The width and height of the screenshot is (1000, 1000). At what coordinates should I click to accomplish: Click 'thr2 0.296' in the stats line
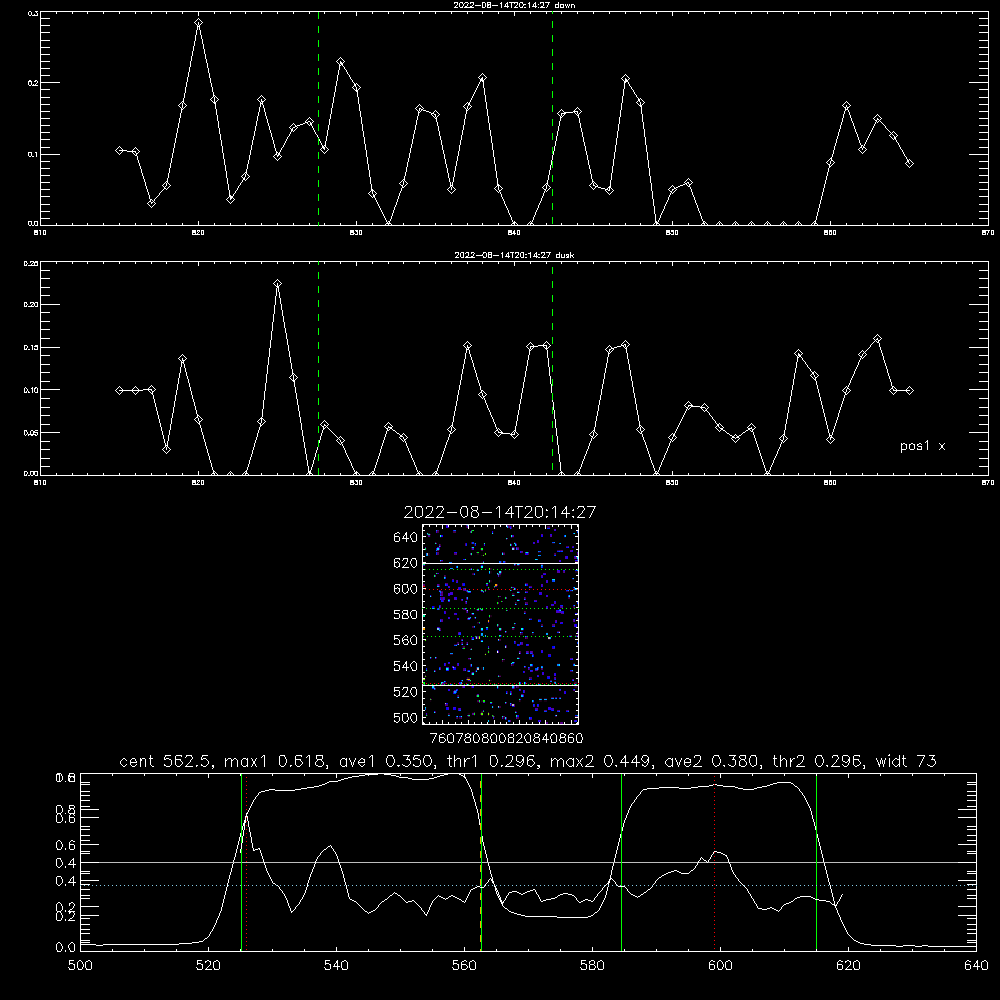pyautogui.click(x=816, y=761)
